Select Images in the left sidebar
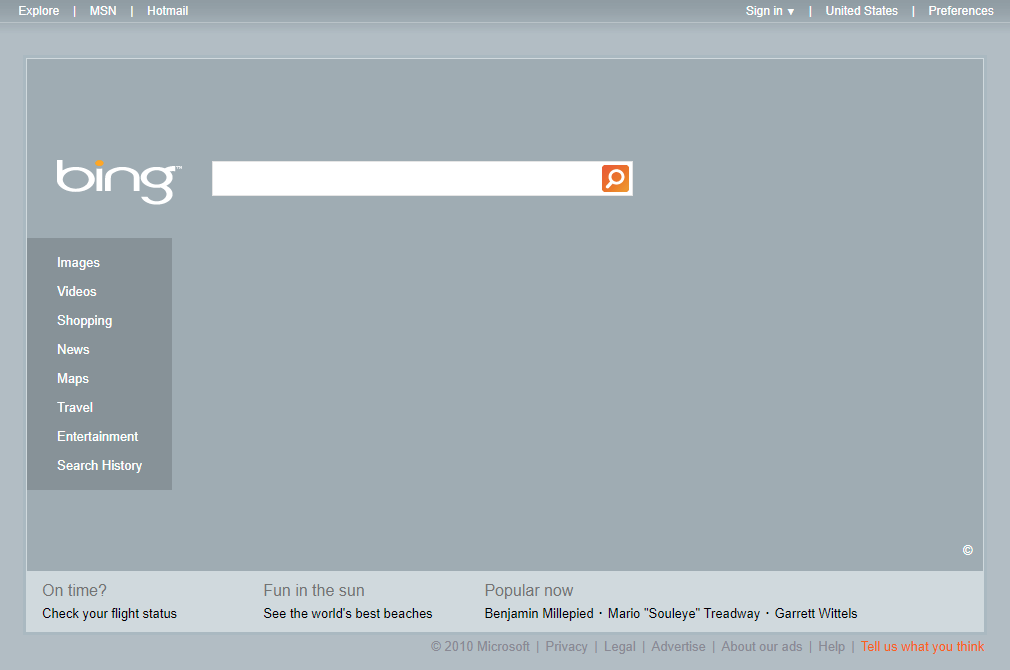This screenshot has width=1010, height=670. coord(79,263)
